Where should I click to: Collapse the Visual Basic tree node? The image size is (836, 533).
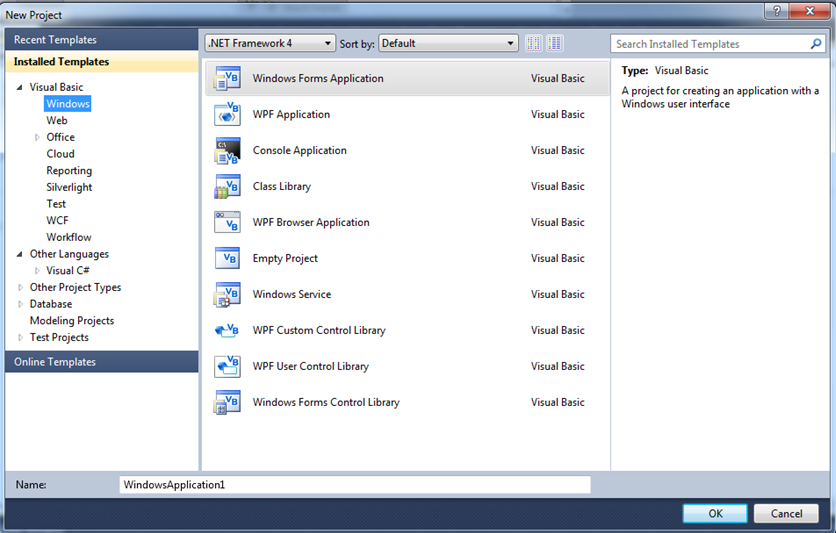(20, 87)
